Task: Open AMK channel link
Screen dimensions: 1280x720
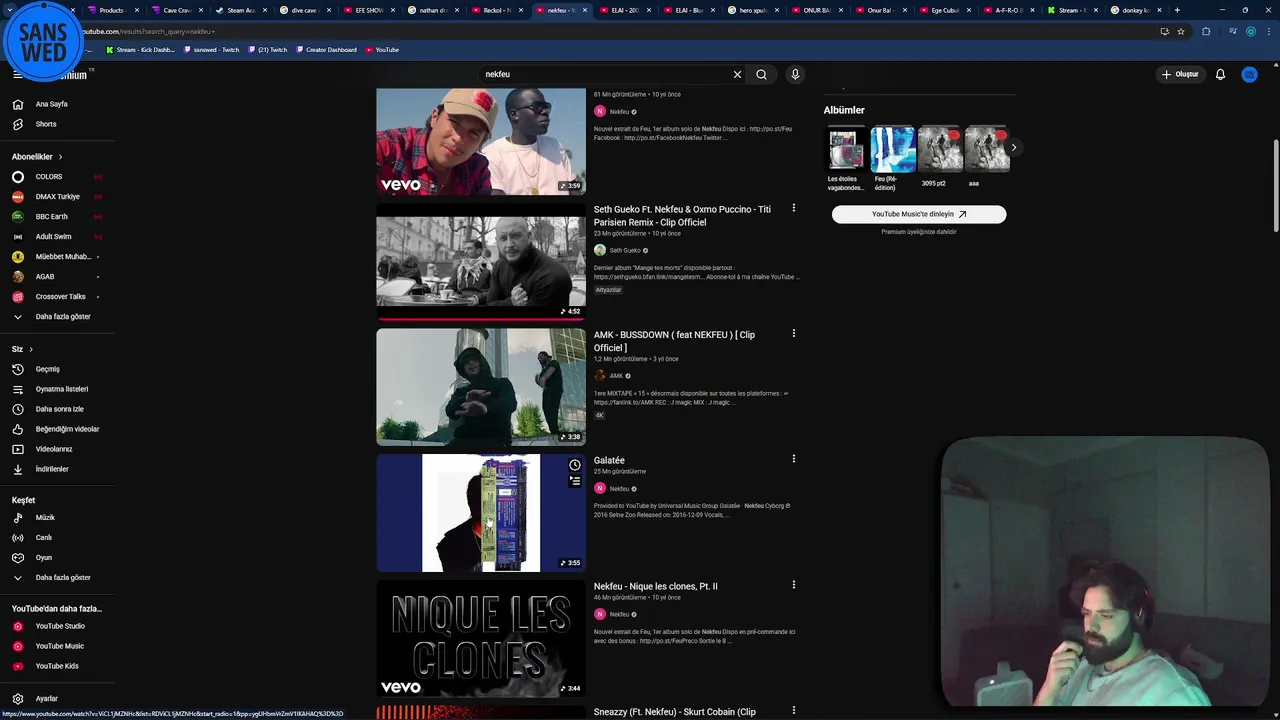Action: [x=616, y=376]
